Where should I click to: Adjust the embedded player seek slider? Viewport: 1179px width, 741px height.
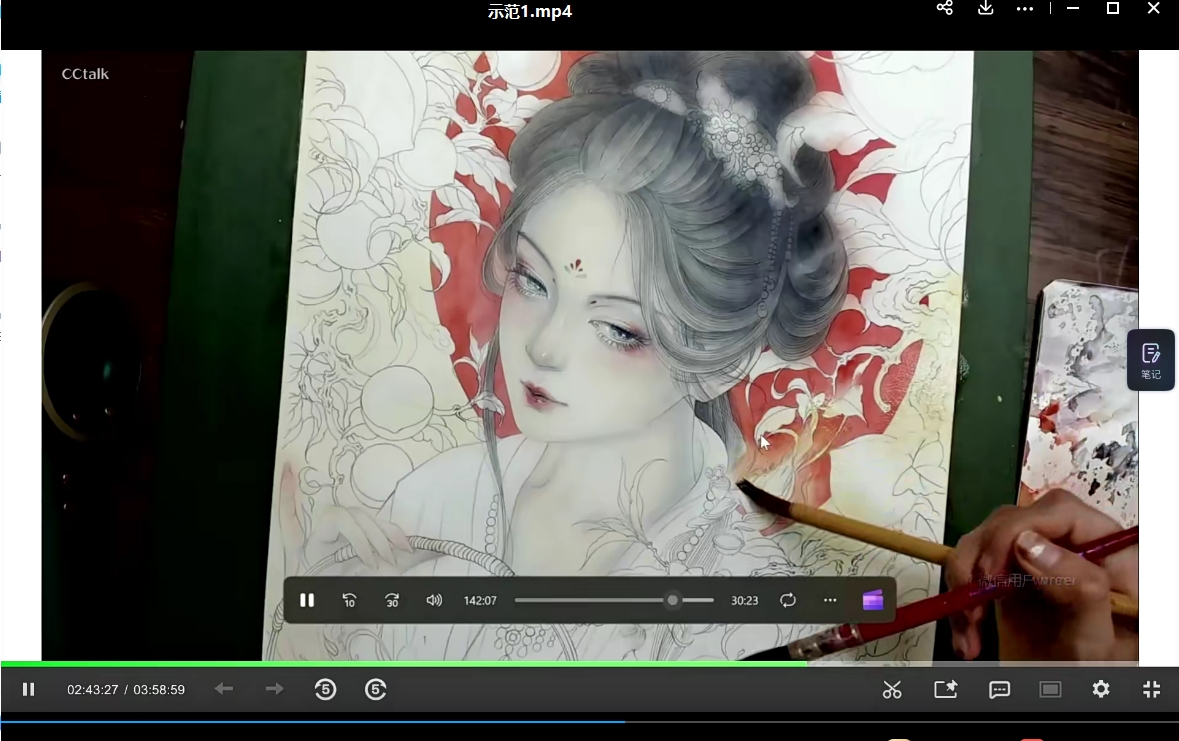pyautogui.click(x=614, y=600)
